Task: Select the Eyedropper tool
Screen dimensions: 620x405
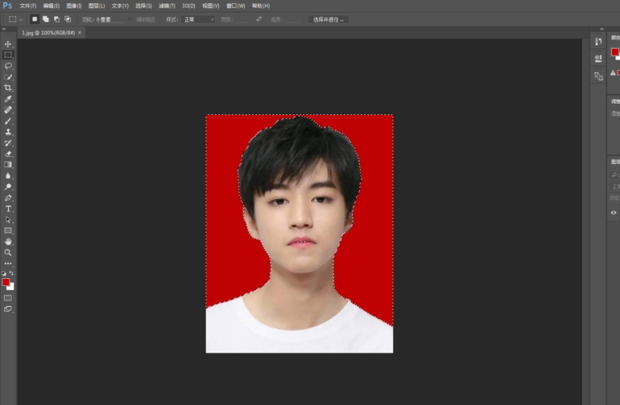Action: (x=8, y=99)
